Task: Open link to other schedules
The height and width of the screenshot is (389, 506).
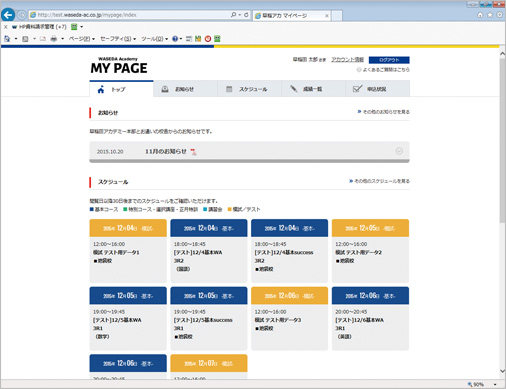Action: point(379,181)
